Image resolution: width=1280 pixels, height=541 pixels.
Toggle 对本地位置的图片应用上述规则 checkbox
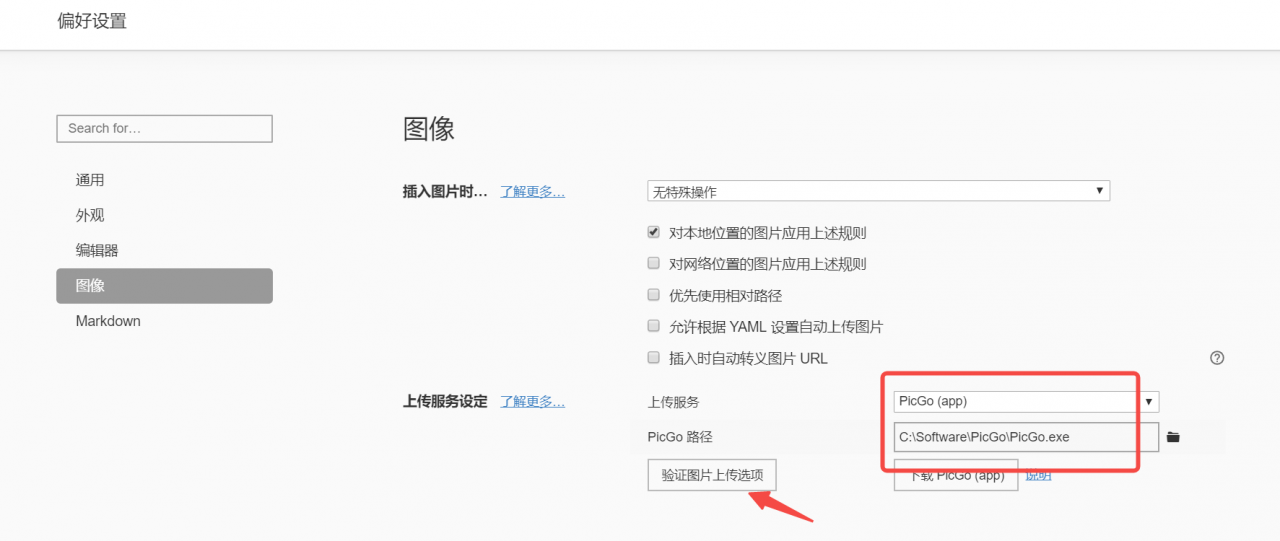point(653,232)
